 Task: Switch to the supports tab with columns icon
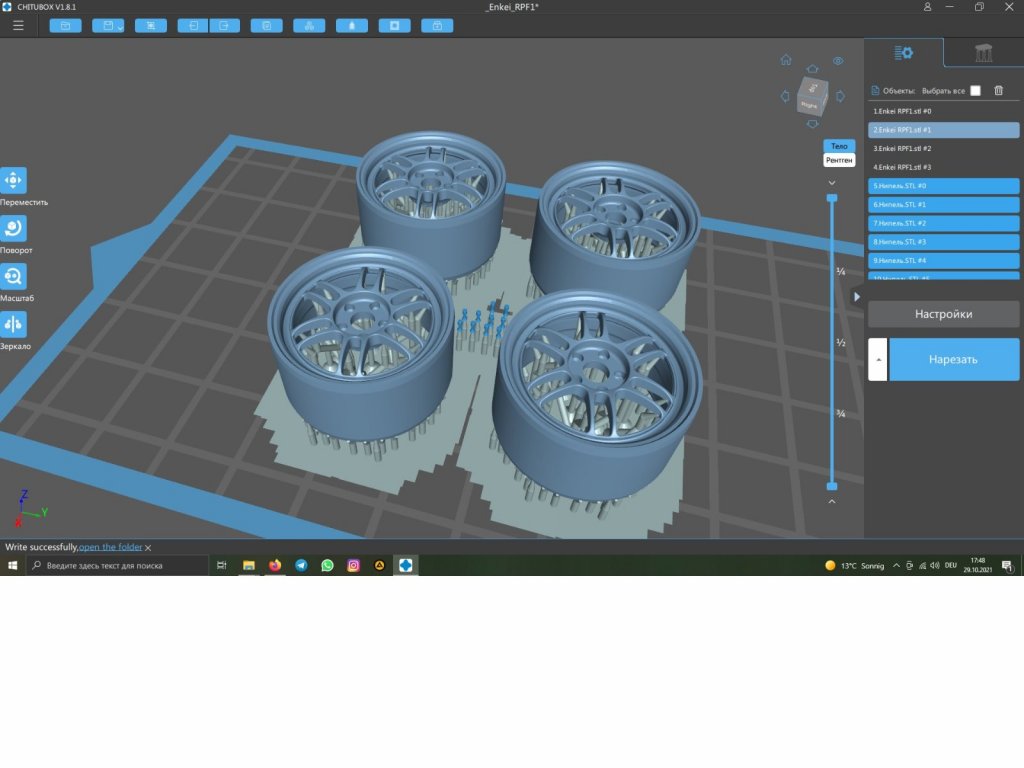click(x=983, y=53)
